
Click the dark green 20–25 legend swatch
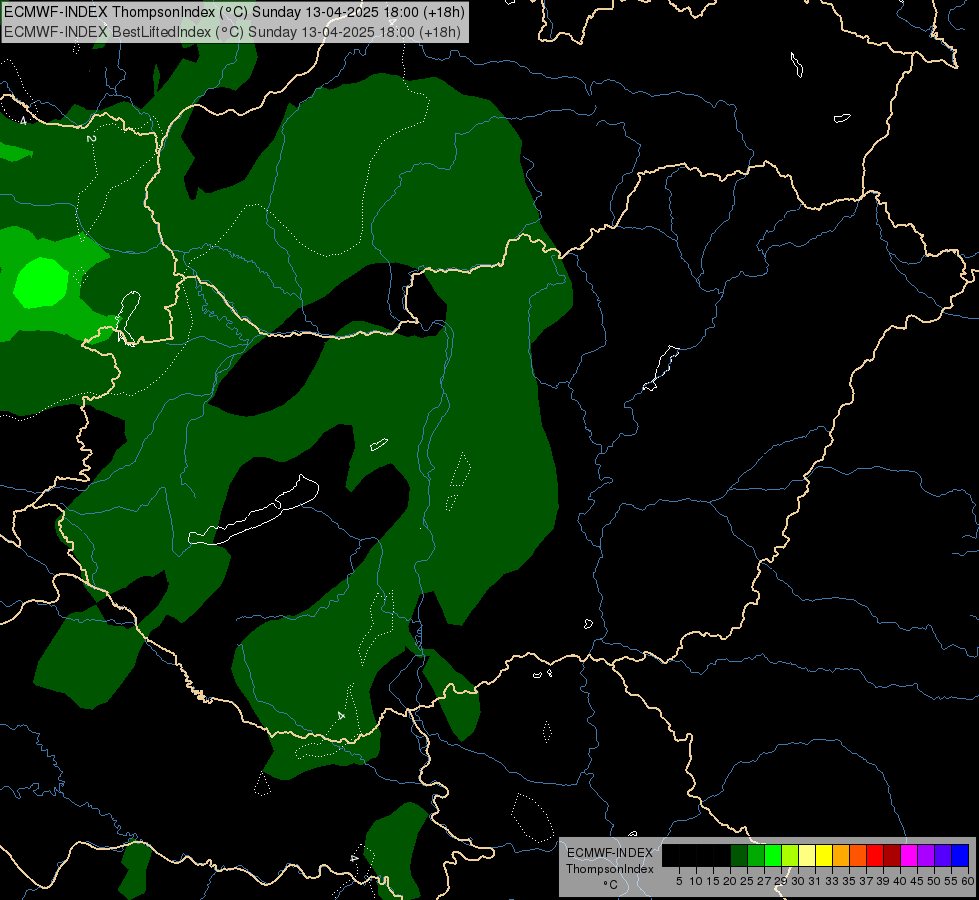(739, 855)
